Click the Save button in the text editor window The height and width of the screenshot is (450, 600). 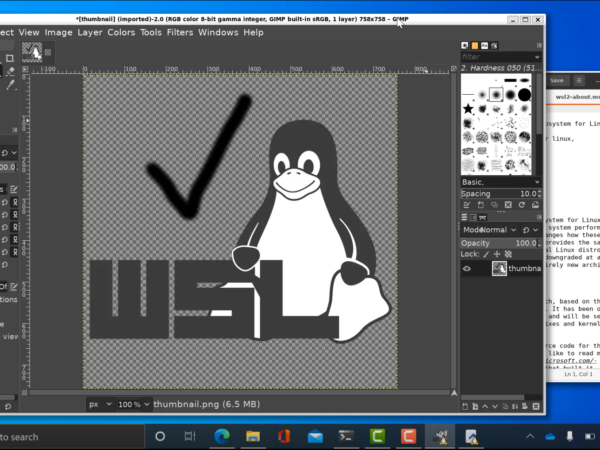[x=556, y=80]
